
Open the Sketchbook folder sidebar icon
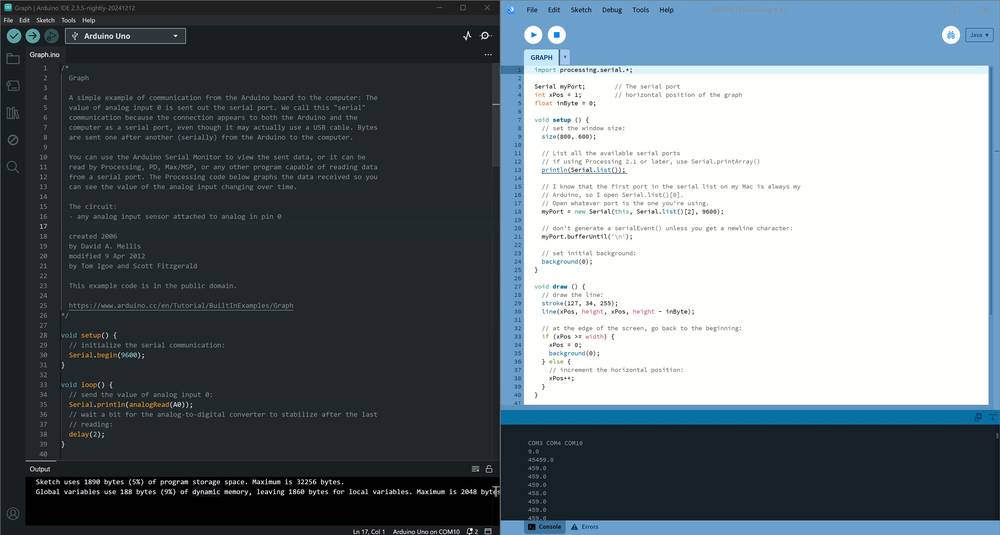pyautogui.click(x=13, y=59)
